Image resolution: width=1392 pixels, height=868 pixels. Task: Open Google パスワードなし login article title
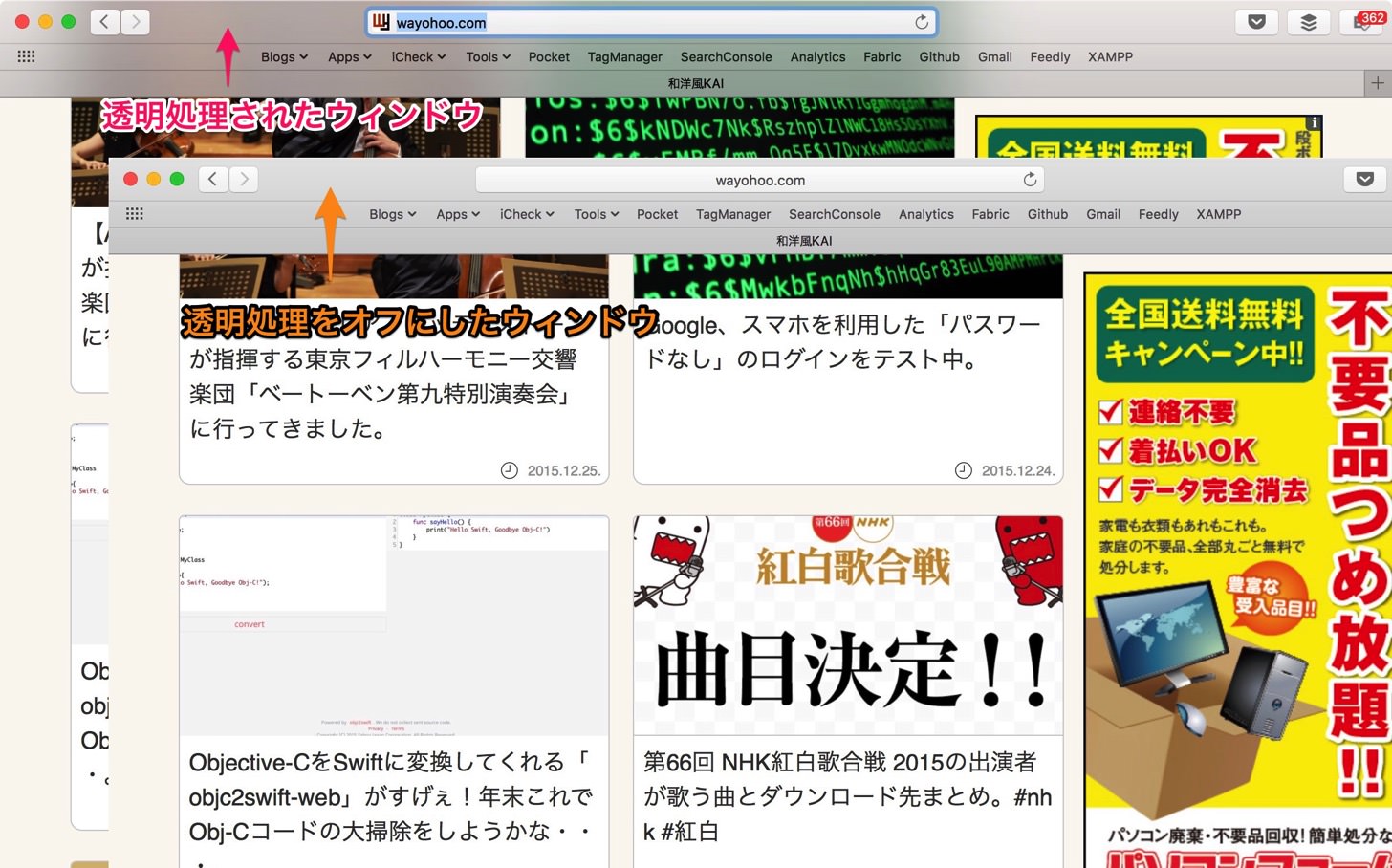[x=842, y=342]
